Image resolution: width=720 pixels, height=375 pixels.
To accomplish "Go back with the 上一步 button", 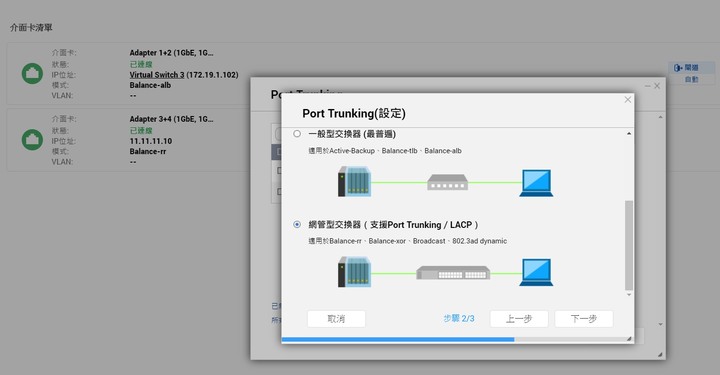I will pyautogui.click(x=519, y=319).
